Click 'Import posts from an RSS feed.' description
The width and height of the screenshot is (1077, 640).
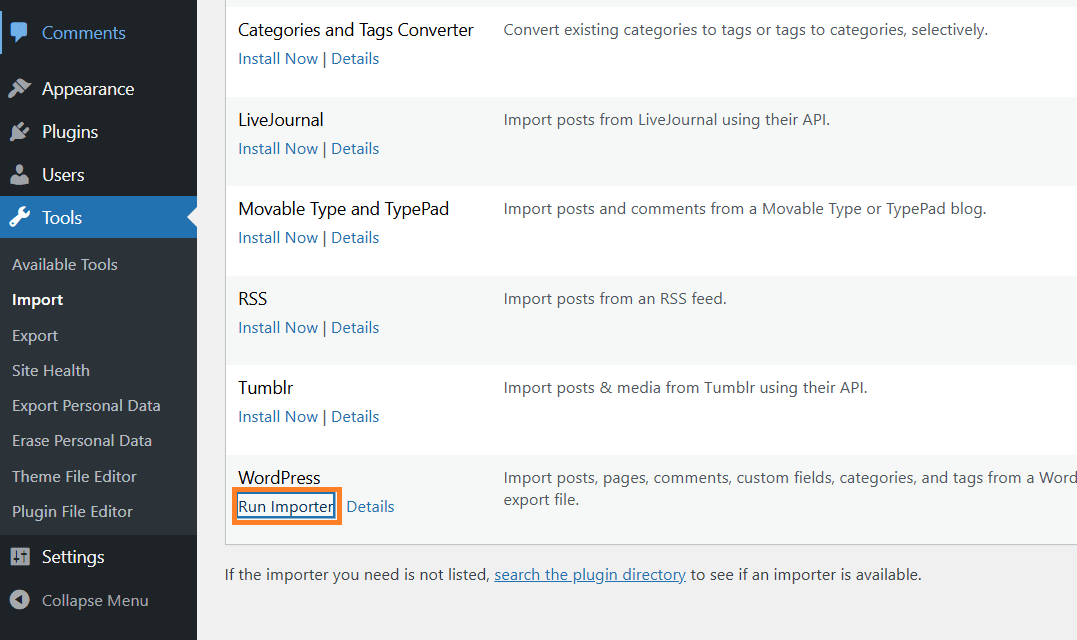pyautogui.click(x=615, y=299)
